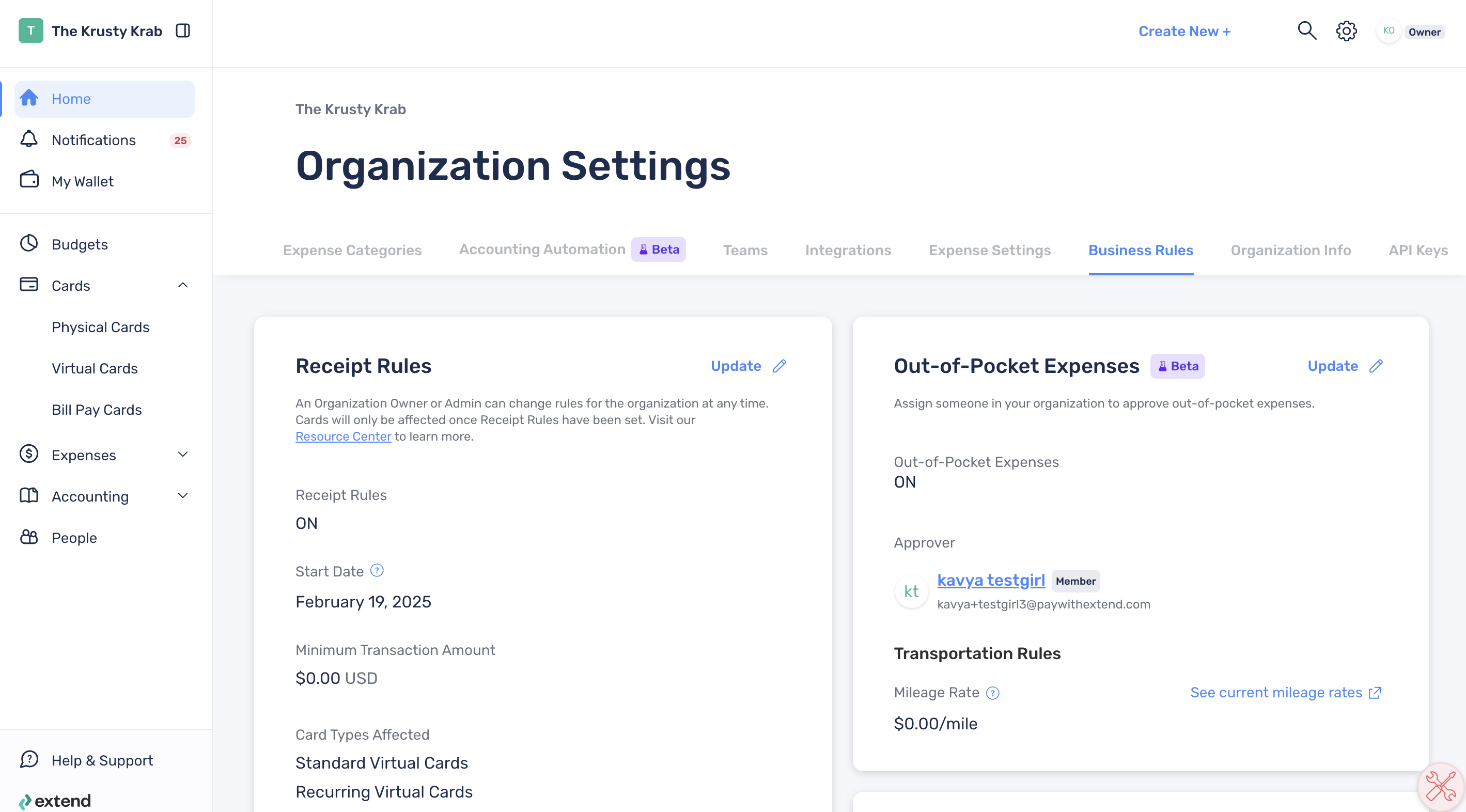Click the Beta badge next to Accounting Automation
The width and height of the screenshot is (1466, 812).
(659, 249)
